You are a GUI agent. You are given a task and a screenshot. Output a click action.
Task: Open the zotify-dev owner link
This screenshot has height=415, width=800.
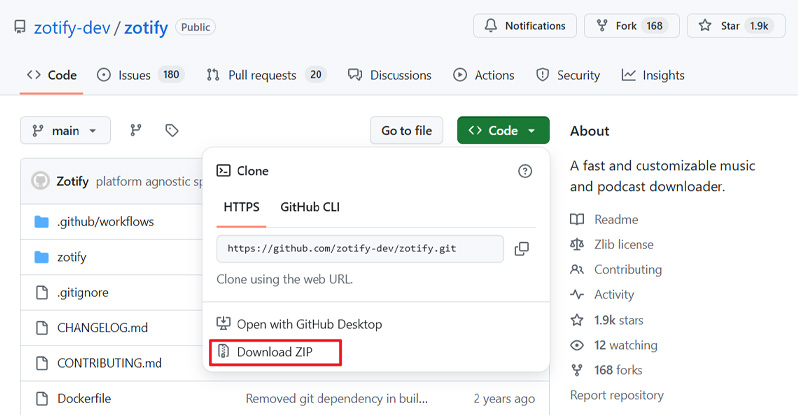(72, 28)
